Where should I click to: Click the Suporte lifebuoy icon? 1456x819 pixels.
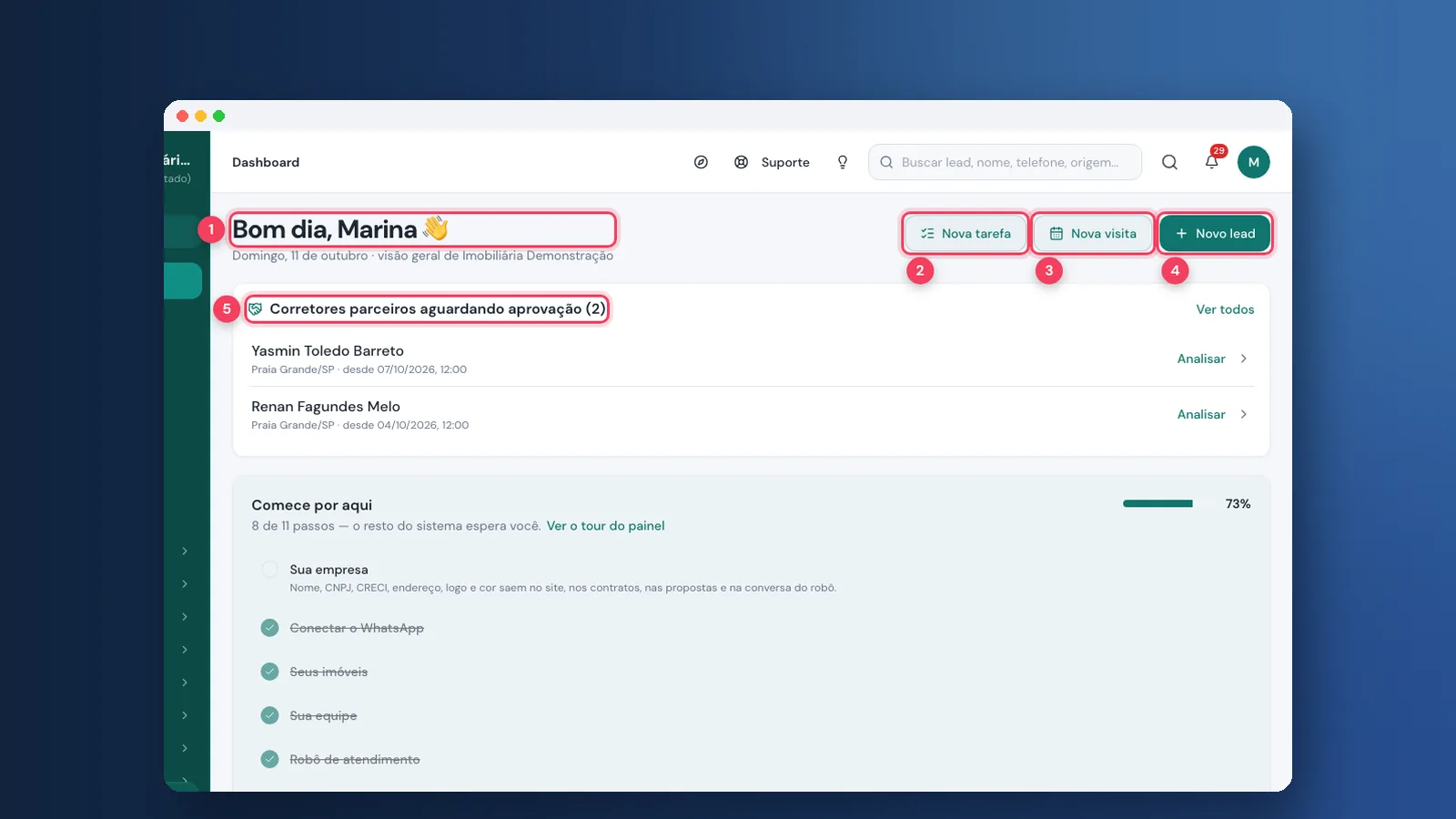click(x=742, y=162)
